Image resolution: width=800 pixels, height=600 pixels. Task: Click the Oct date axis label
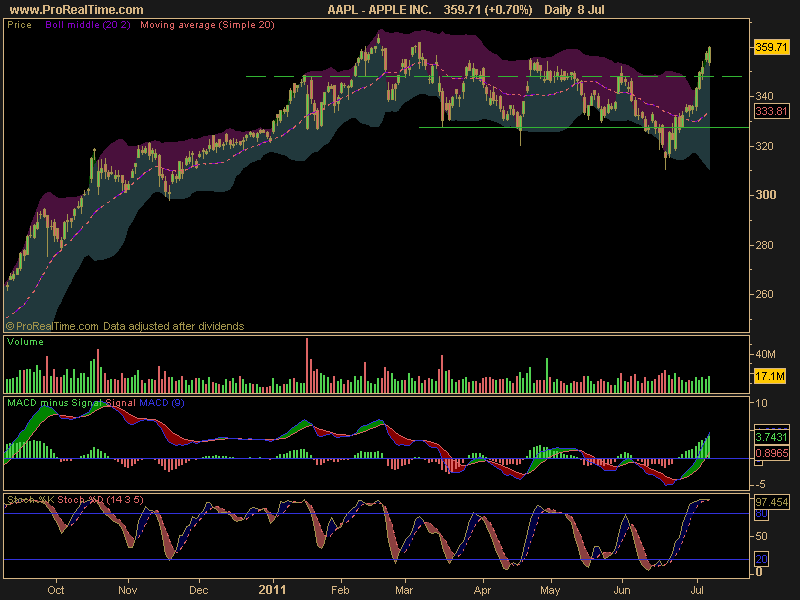(x=56, y=590)
